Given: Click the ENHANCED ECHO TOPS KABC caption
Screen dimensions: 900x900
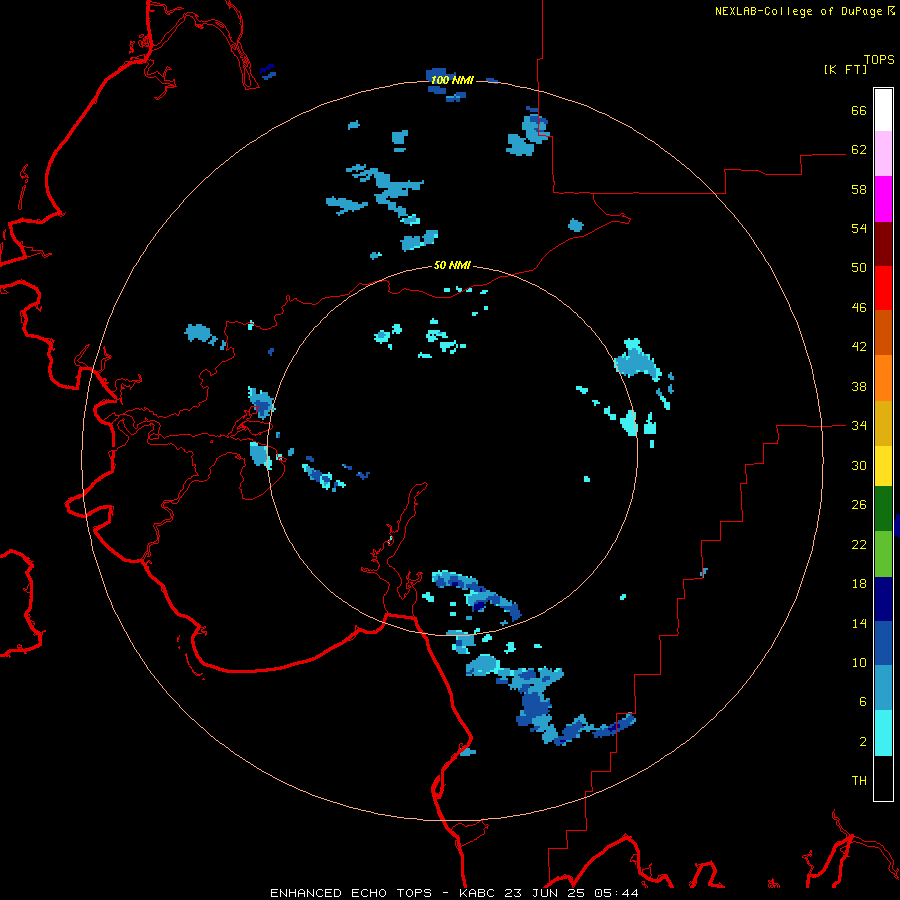Looking at the screenshot, I should pos(454,893).
